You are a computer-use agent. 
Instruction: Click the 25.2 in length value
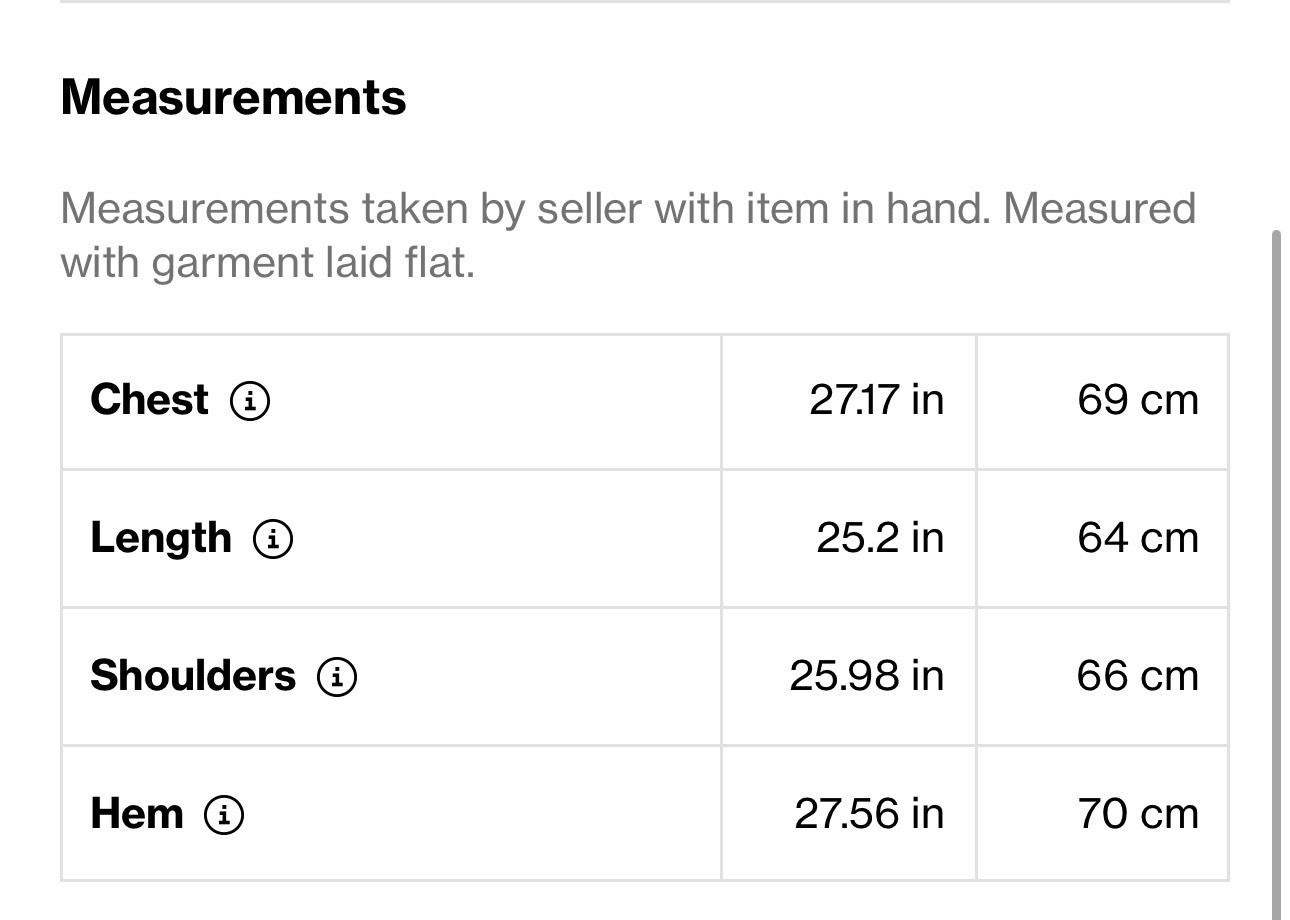coord(880,538)
